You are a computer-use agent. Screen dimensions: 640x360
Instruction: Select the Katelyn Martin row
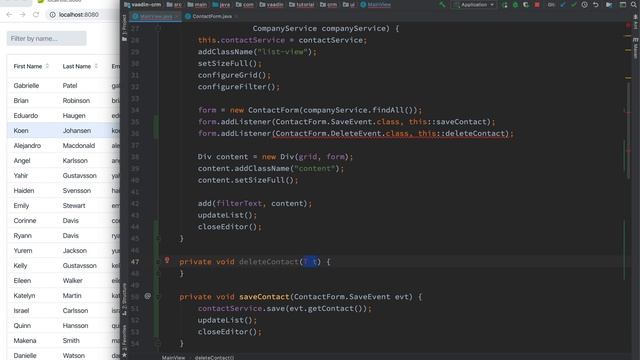[63, 296]
